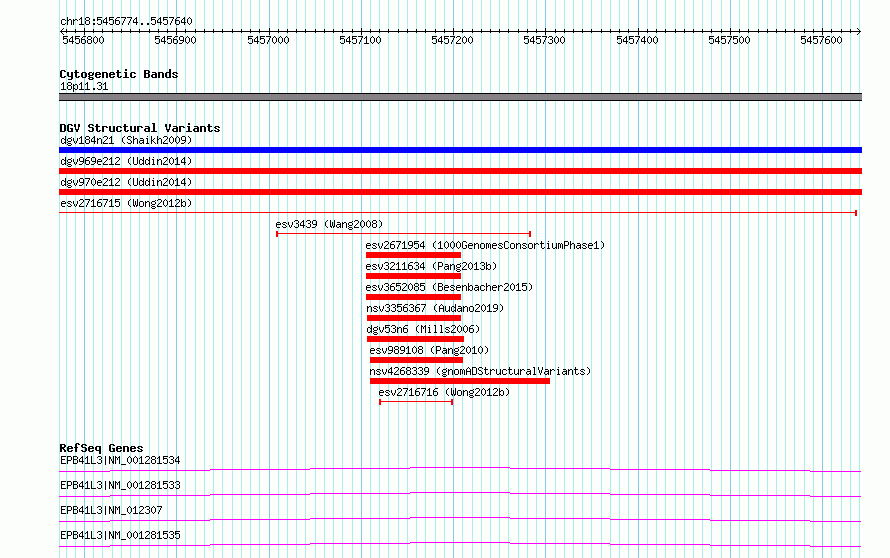
Task: Open dgv53n6 (Mills2006) variant label
Action: point(423,329)
